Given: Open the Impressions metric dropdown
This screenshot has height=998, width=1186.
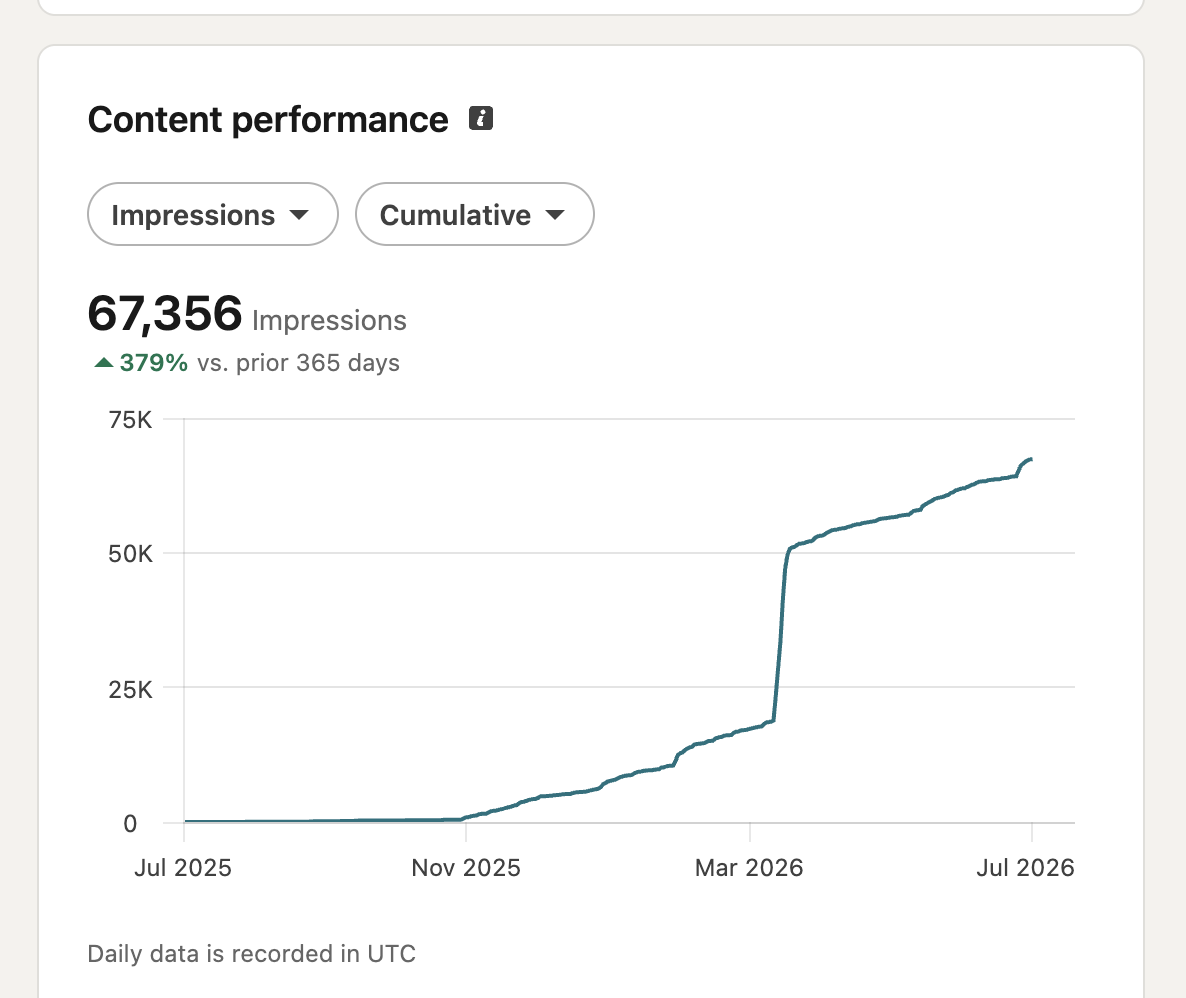Looking at the screenshot, I should click(213, 214).
